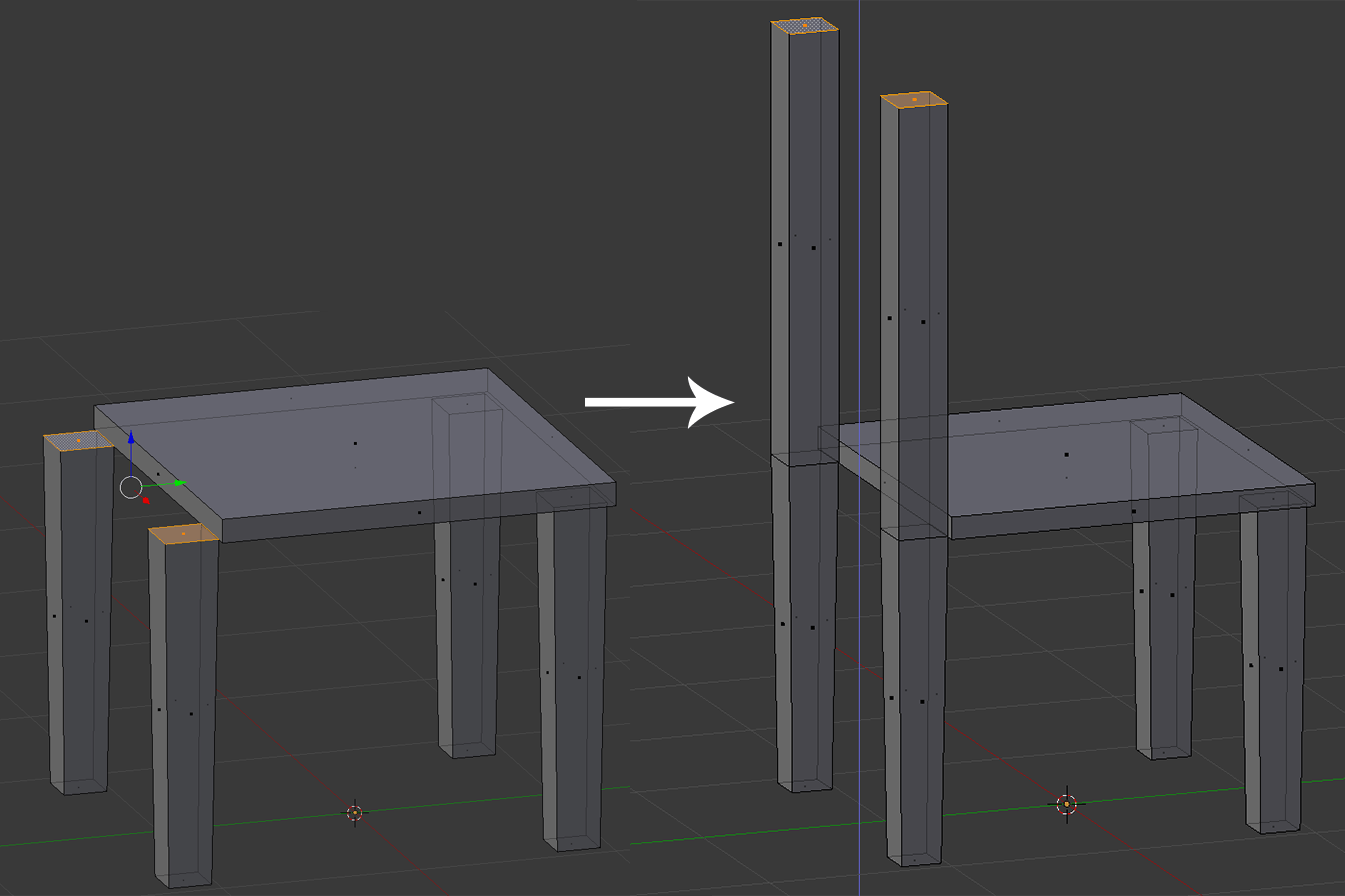
Task: Click the red X-axis handle of the manipulator
Action: point(146,499)
